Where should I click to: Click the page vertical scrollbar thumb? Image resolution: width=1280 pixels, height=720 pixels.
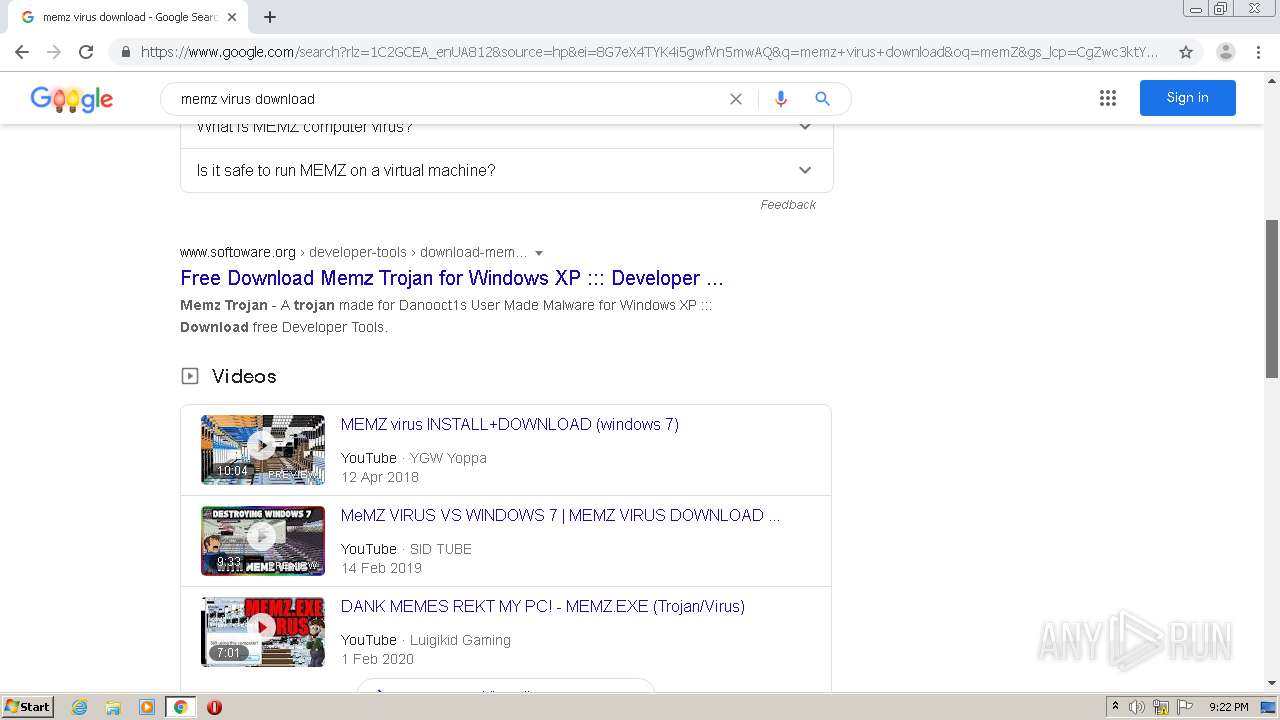1272,298
